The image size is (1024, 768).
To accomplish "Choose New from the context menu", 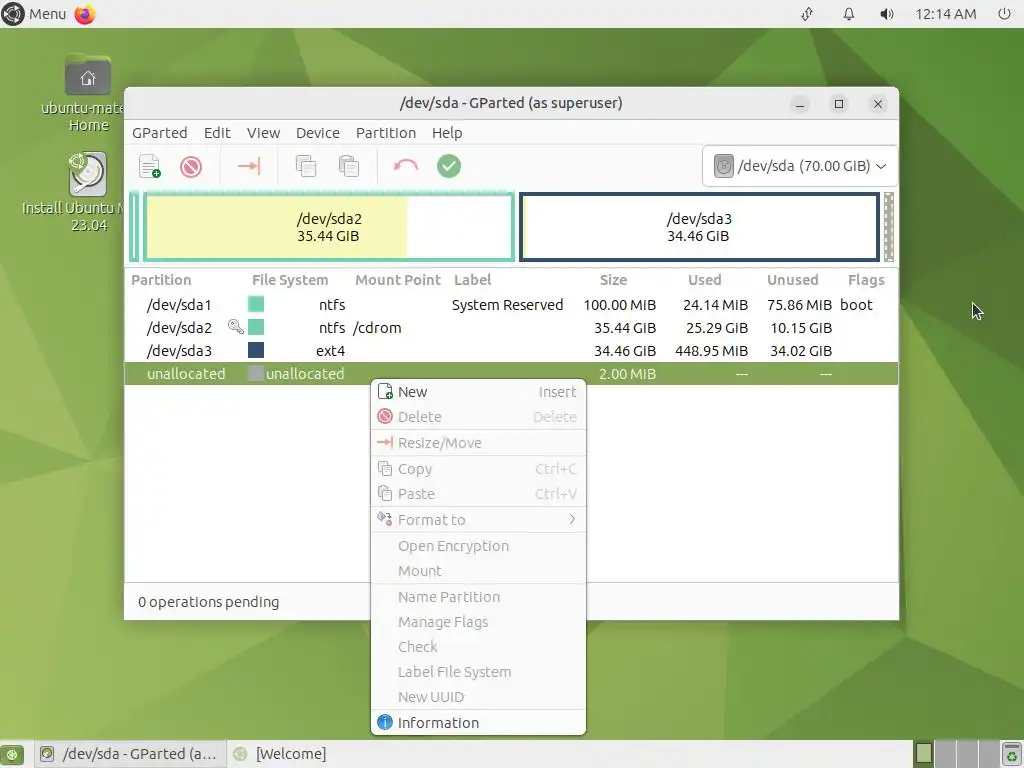I will point(478,392).
